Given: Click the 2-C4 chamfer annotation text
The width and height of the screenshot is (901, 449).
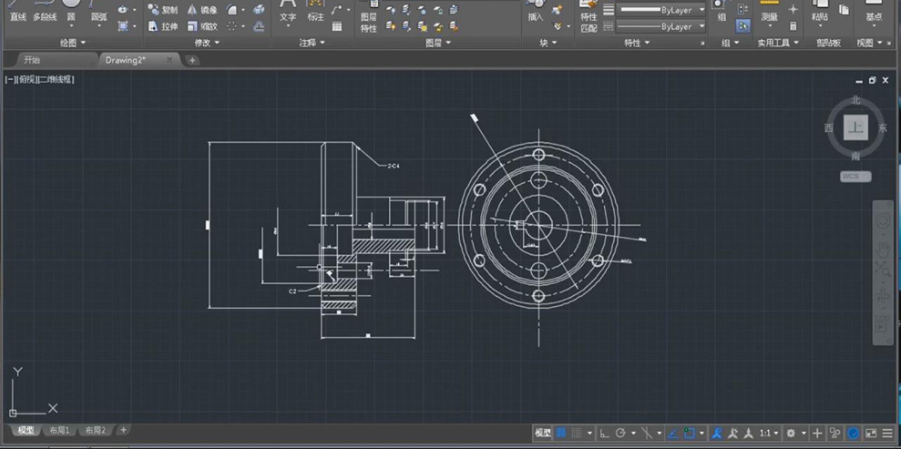Looking at the screenshot, I should click(393, 166).
